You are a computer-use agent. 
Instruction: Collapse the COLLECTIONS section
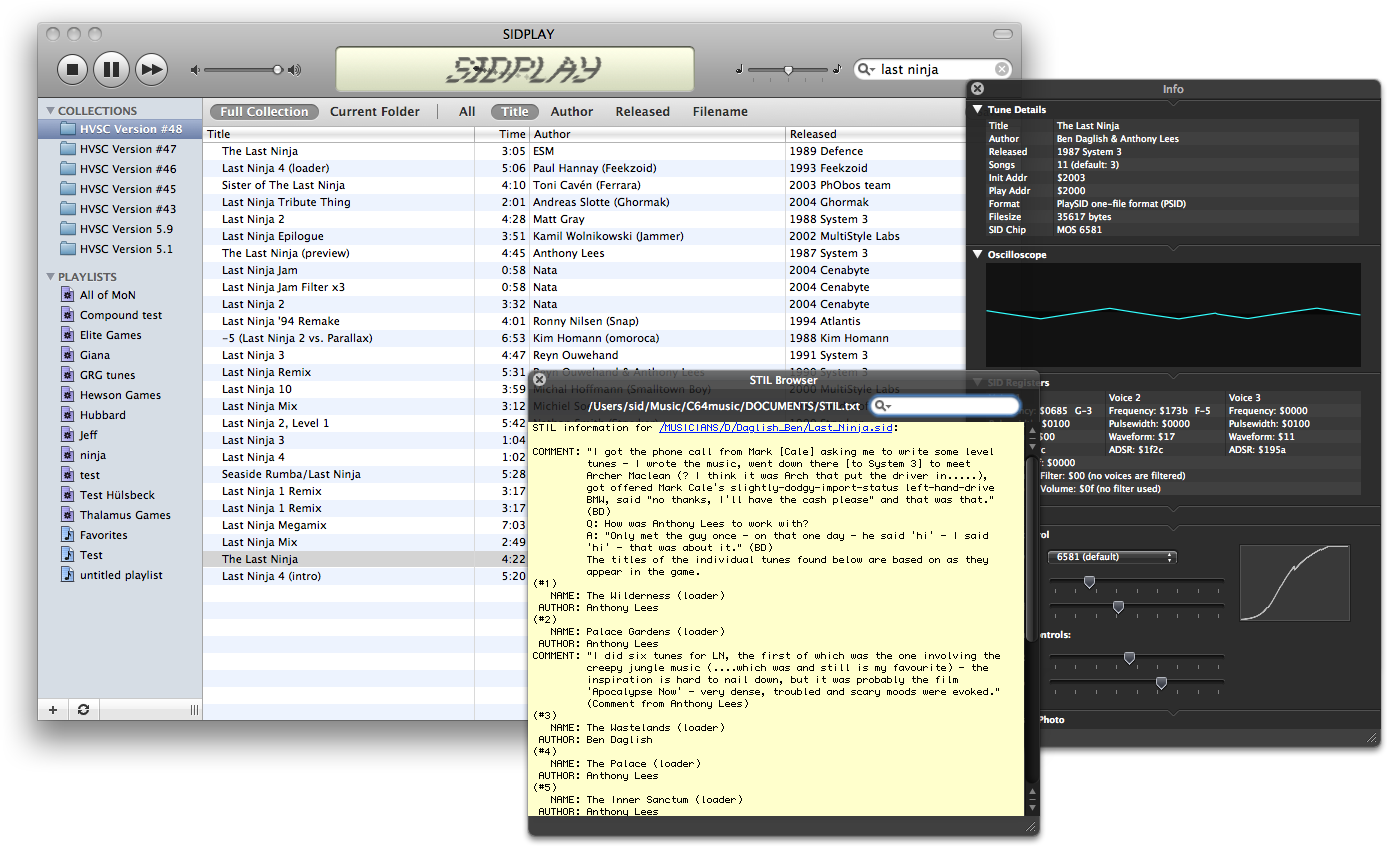pyautogui.click(x=50, y=111)
